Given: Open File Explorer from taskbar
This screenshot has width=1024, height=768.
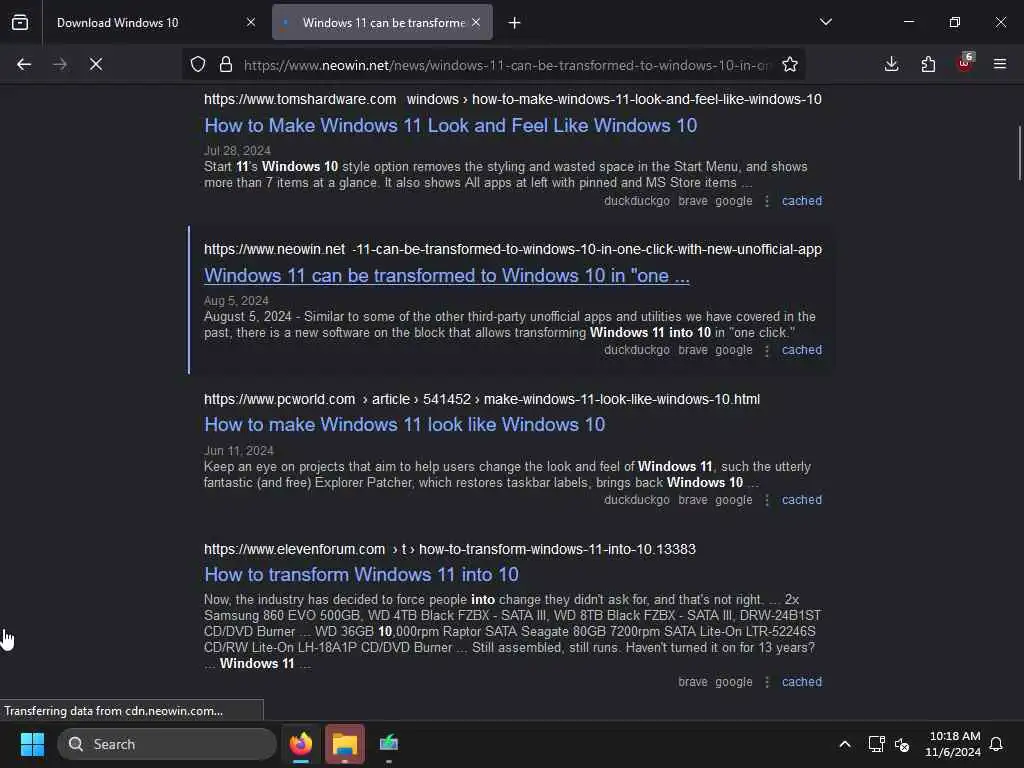Looking at the screenshot, I should click(345, 744).
